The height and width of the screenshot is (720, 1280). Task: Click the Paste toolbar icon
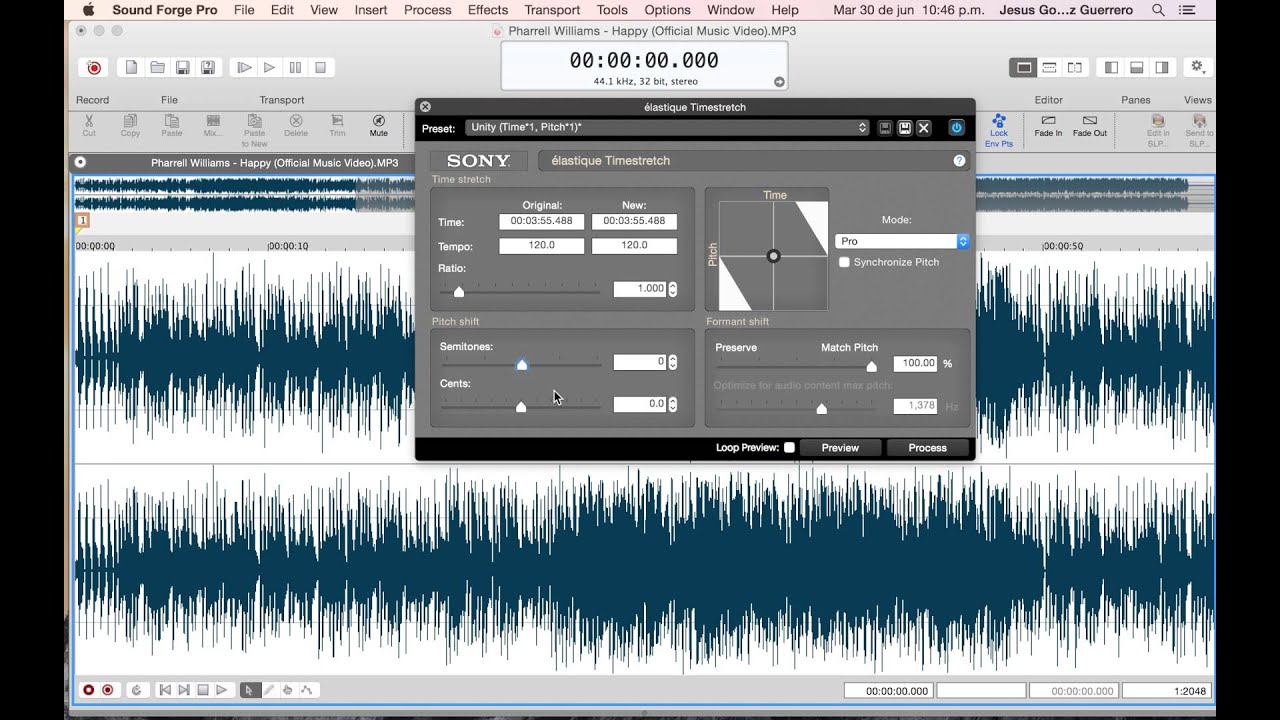(x=172, y=125)
